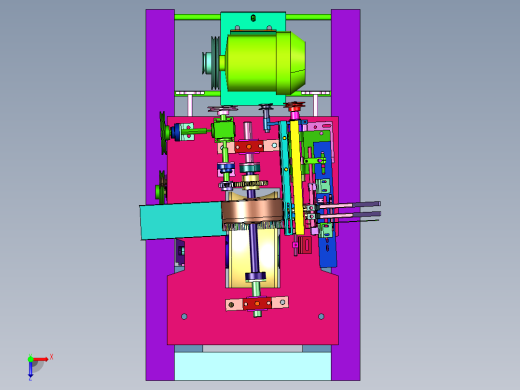This screenshot has width=520, height=390.
Task: Select the green bevel gearbox housing
Action: pos(223,131)
